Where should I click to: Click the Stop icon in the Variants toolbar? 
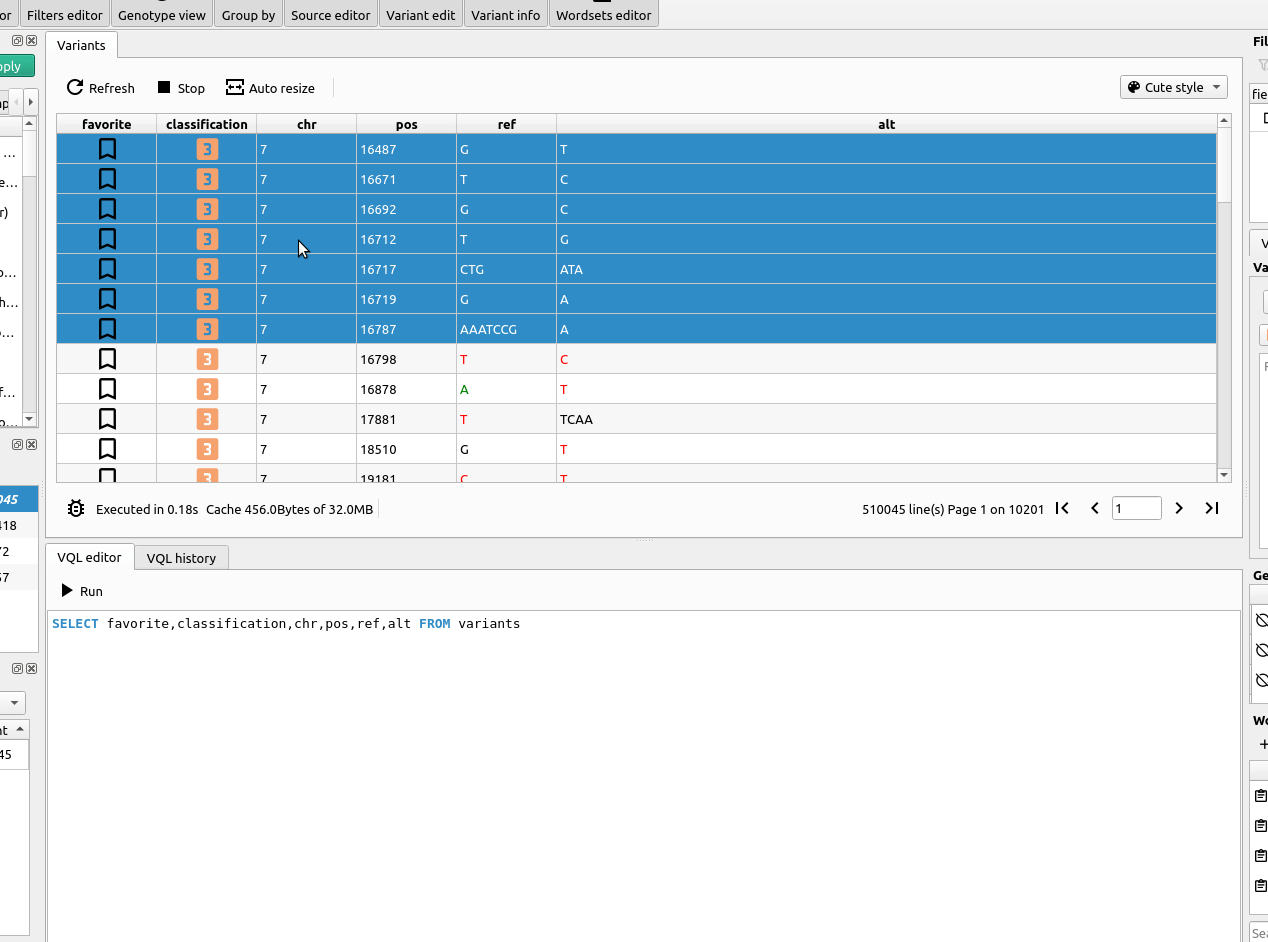161,88
